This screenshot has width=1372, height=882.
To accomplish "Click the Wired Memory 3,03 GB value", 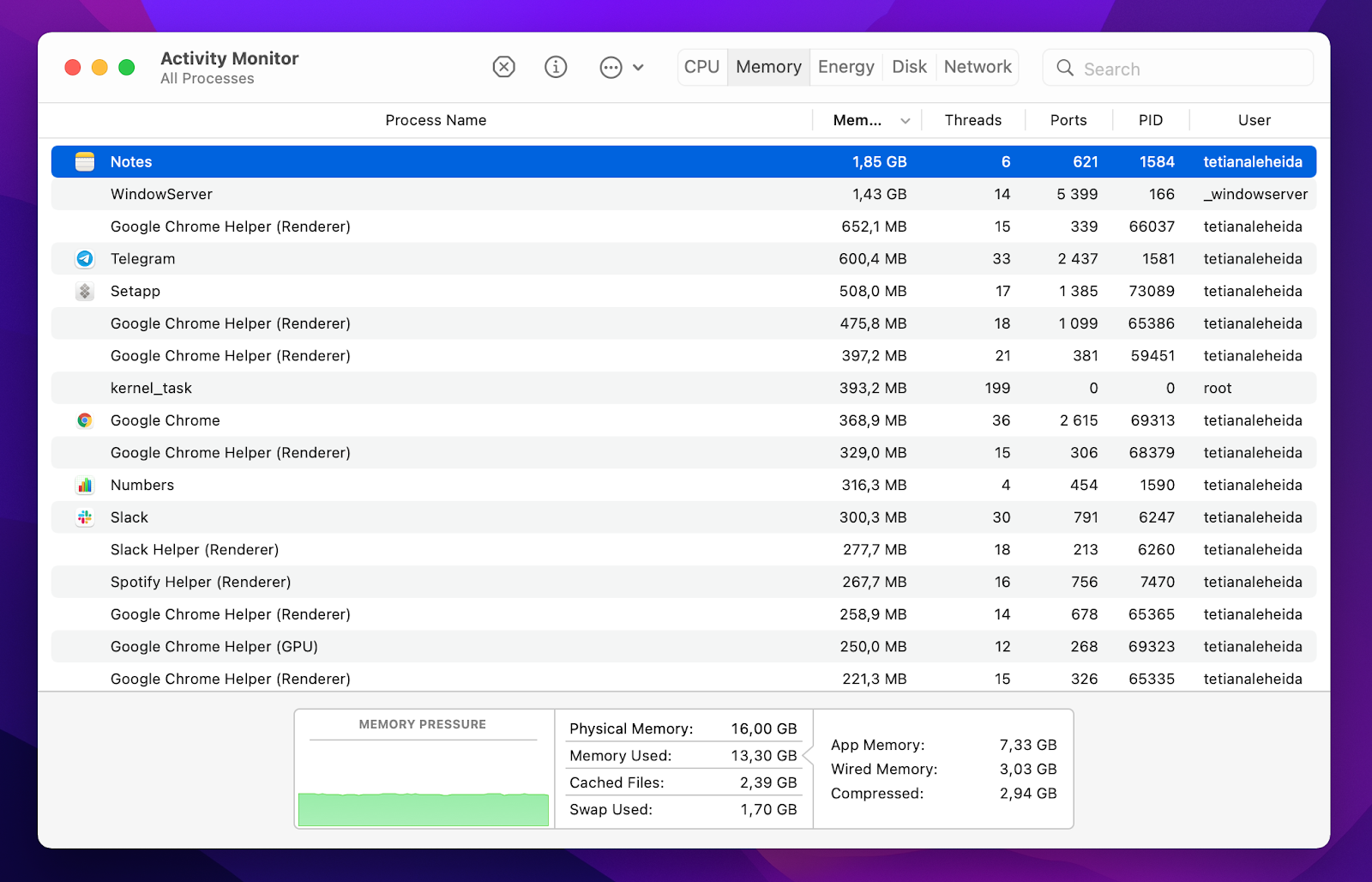I will pos(1028,769).
